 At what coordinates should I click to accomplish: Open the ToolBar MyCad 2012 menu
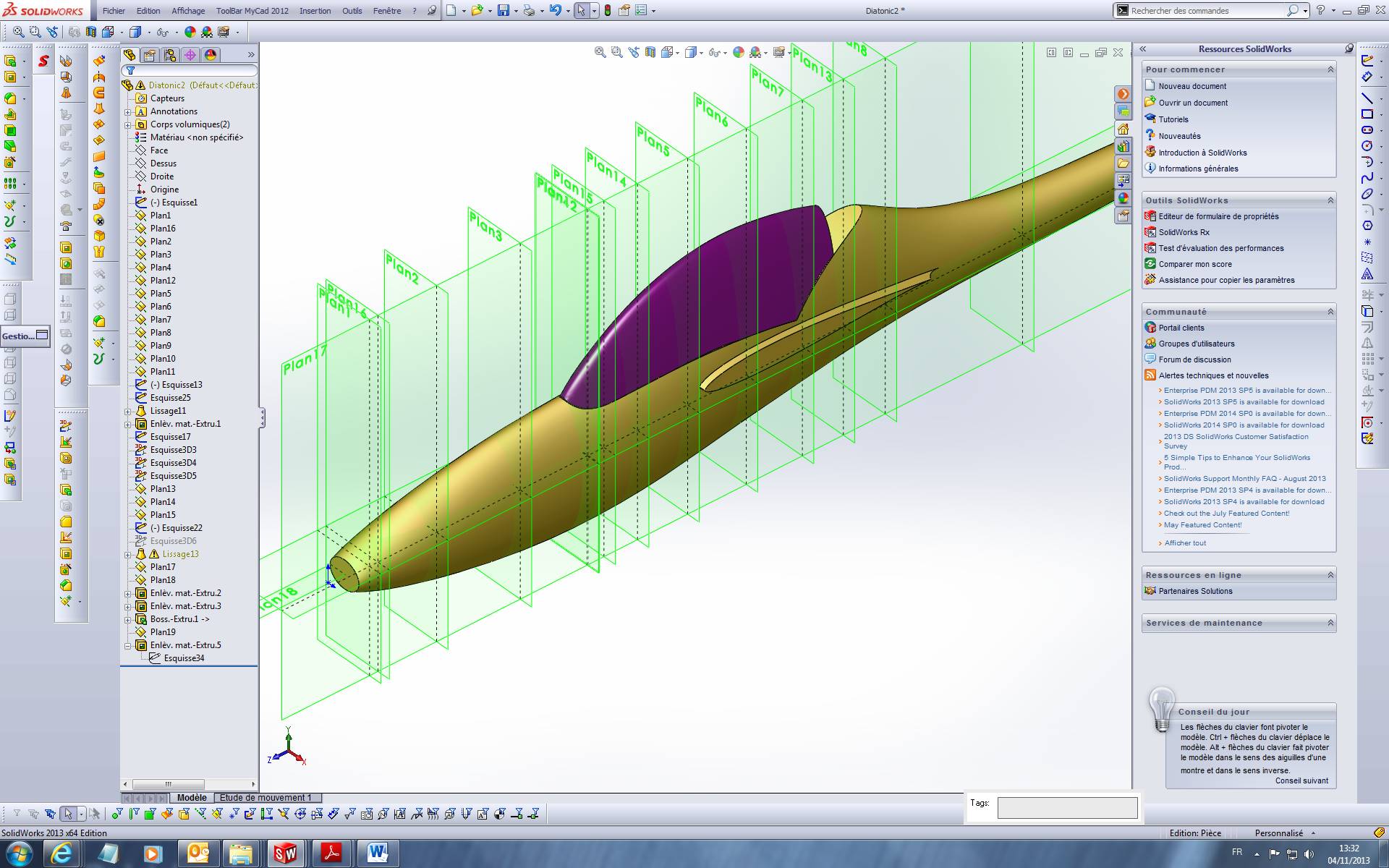[252, 11]
